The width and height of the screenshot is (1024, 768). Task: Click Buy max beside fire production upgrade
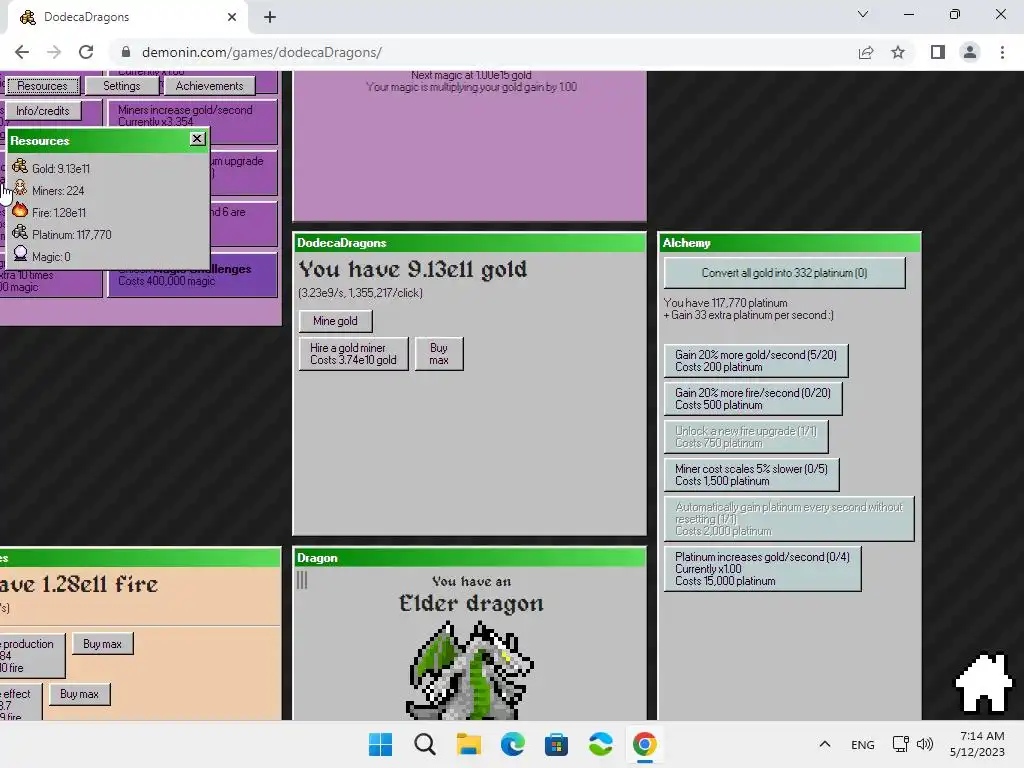pos(103,644)
